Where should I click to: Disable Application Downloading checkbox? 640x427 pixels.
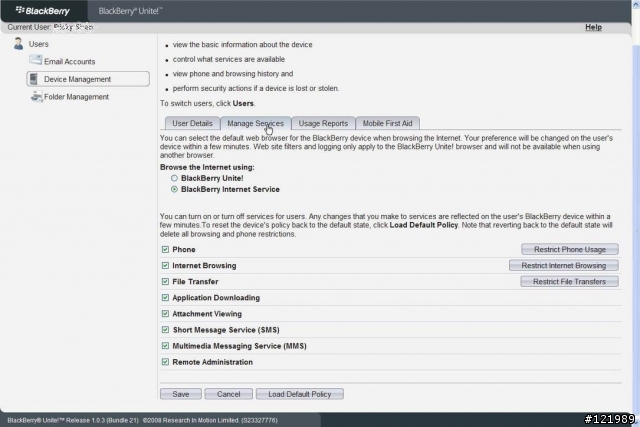coord(165,298)
